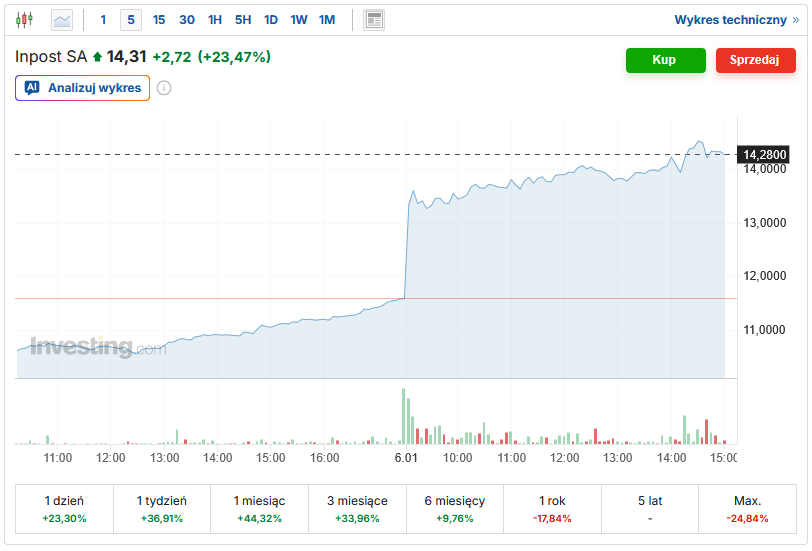Click the AI badge on Analizuj wykres
812x551 pixels.
[32, 88]
